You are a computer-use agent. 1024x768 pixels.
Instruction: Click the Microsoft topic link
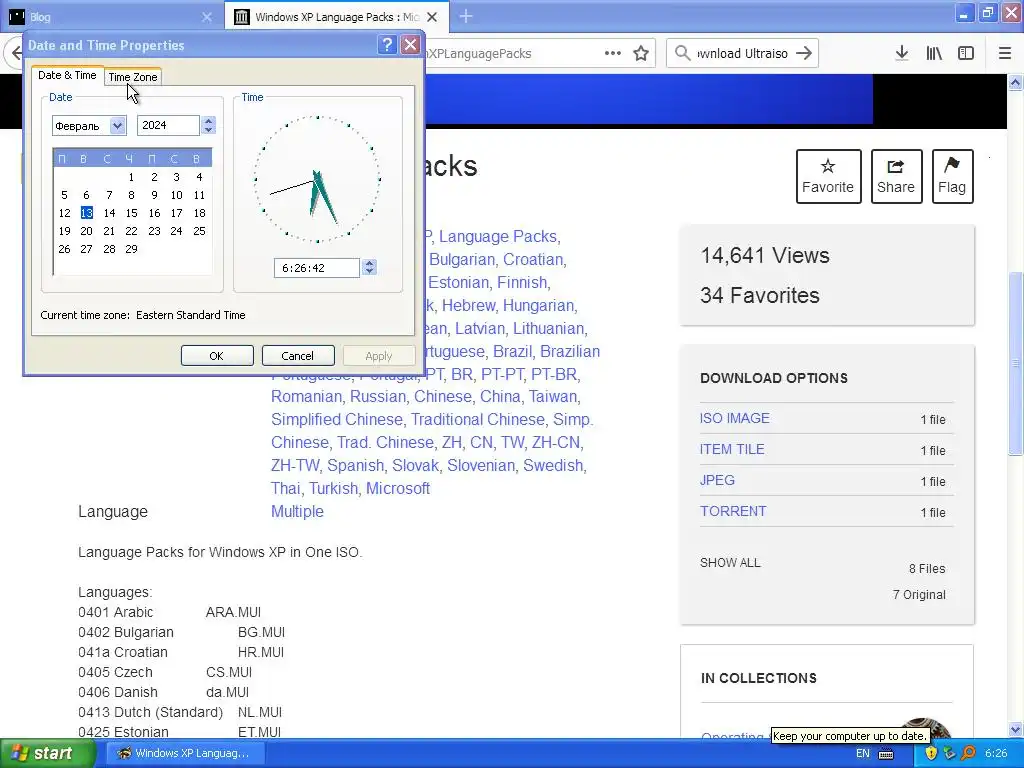pyautogui.click(x=398, y=488)
